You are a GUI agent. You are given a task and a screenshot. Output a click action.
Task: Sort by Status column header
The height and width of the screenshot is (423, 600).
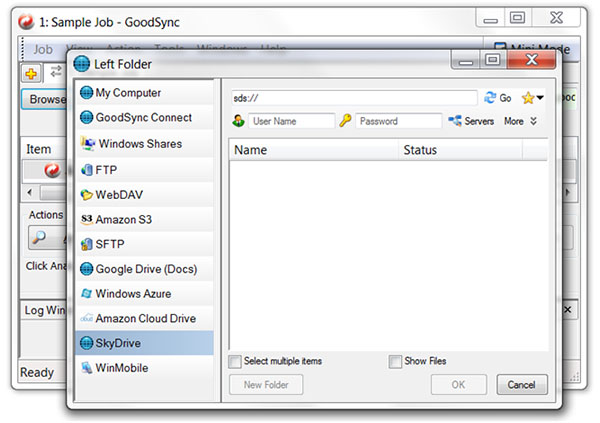click(460, 150)
